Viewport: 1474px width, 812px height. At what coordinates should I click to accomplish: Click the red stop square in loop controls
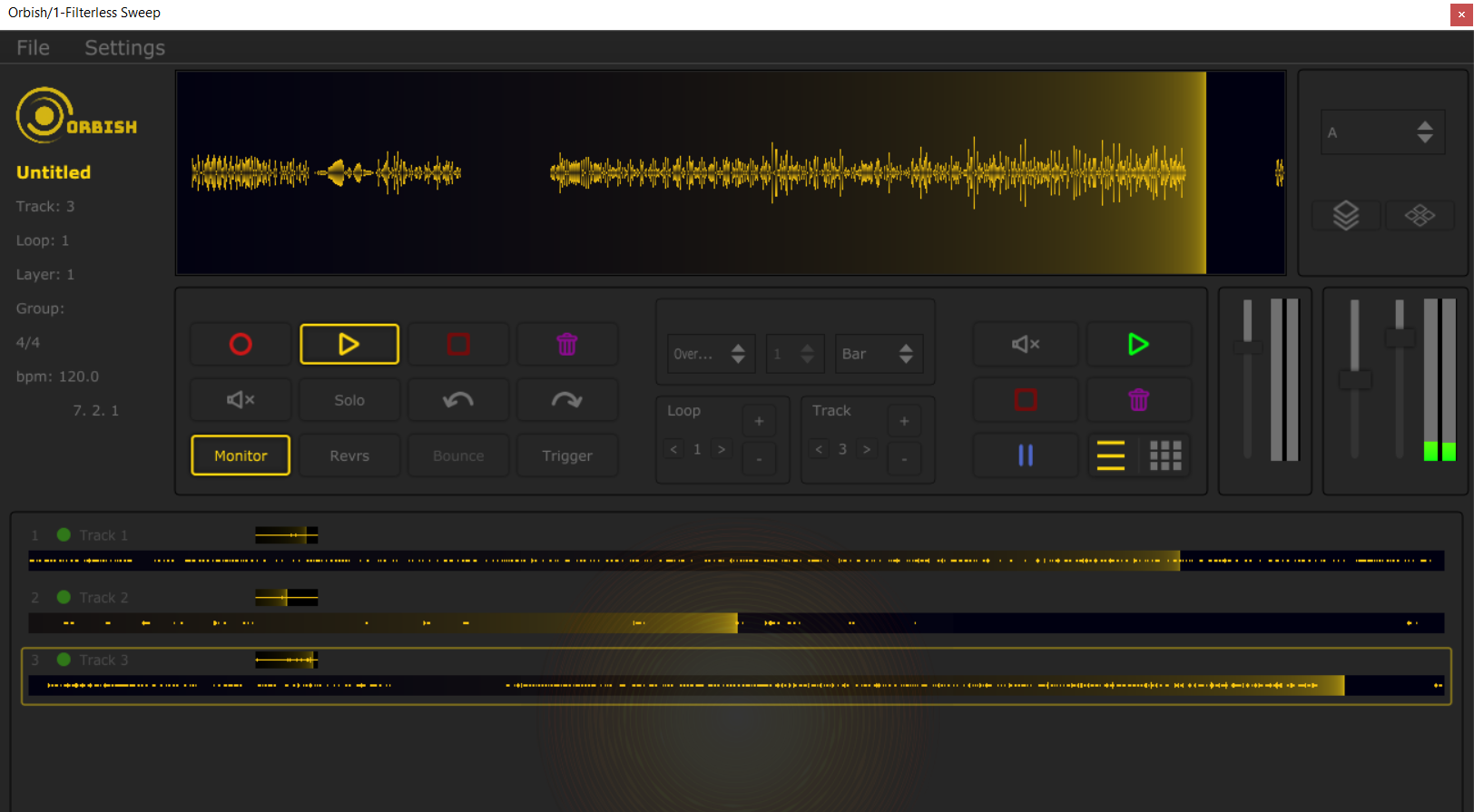click(x=458, y=345)
